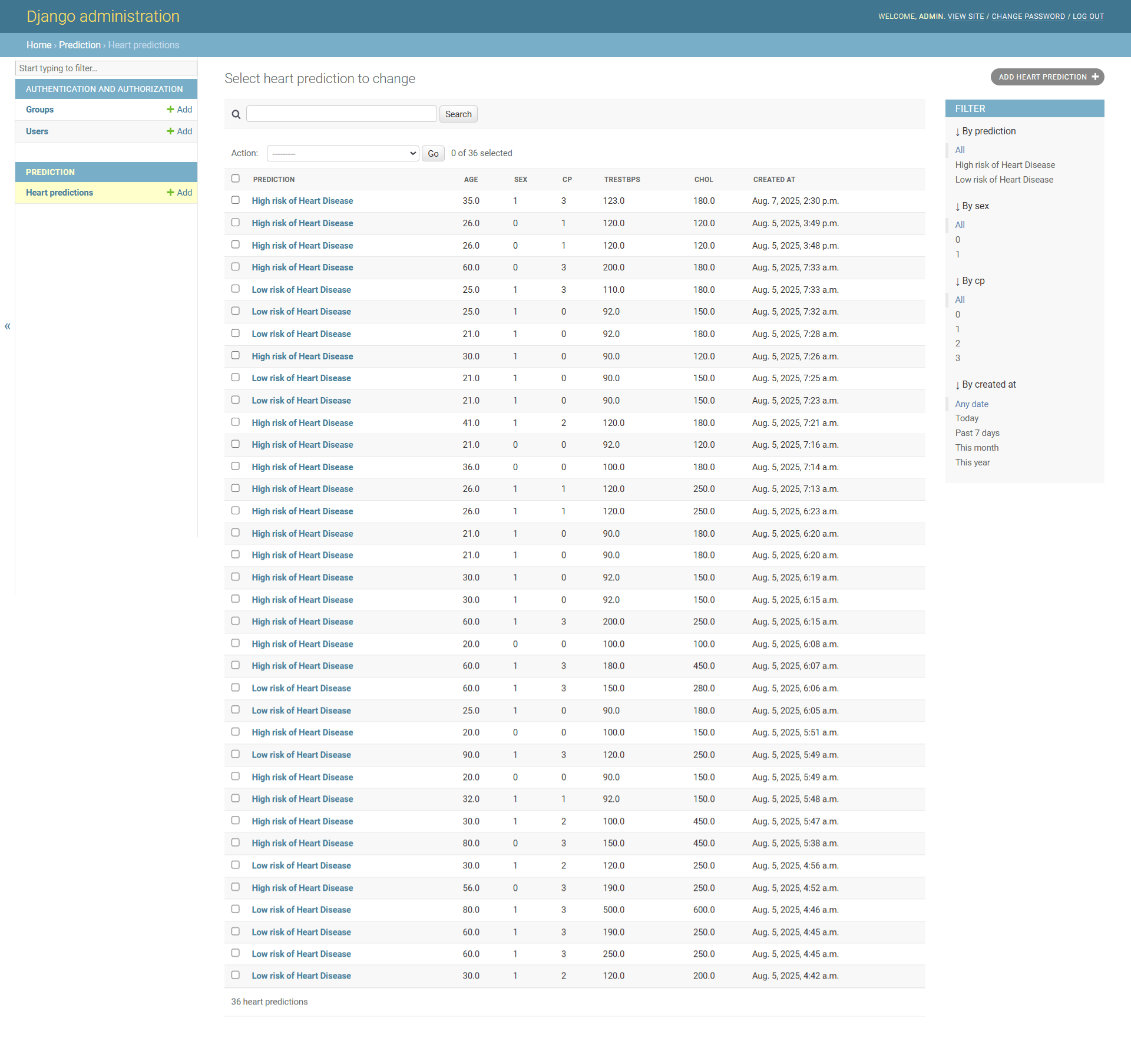The image size is (1131, 1064).
Task: Collapse the sidebar with double-chevron icon
Action: tap(8, 326)
